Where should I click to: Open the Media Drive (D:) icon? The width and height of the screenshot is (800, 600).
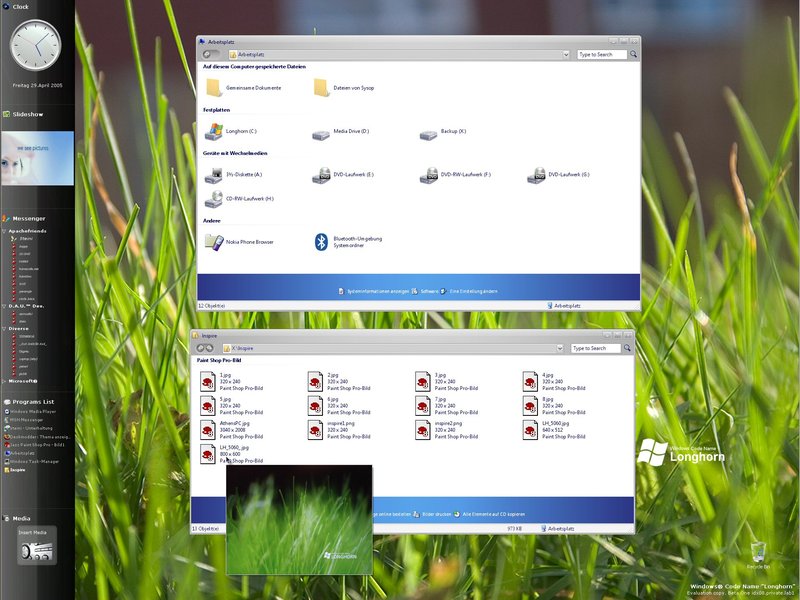click(321, 132)
